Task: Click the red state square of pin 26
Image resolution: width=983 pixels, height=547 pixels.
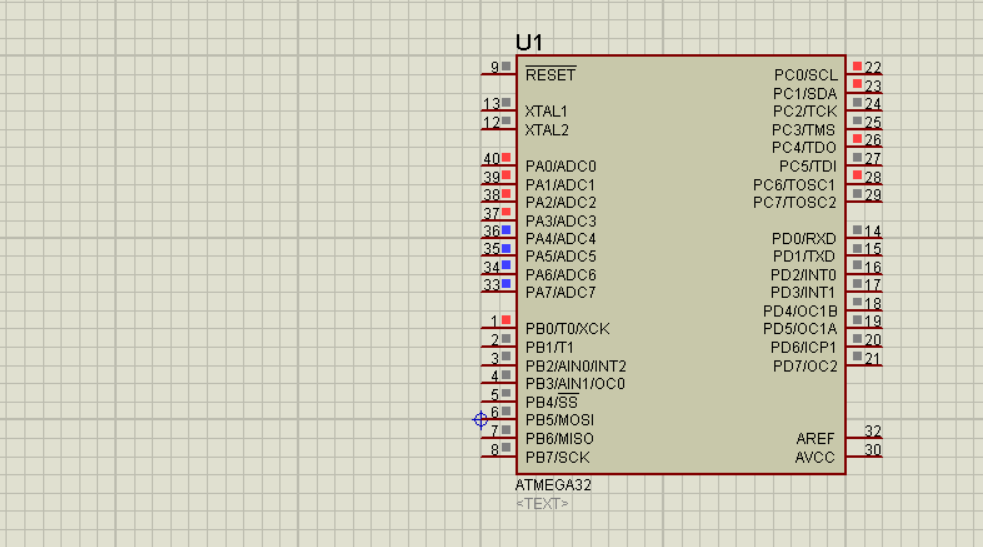Action: point(857,138)
